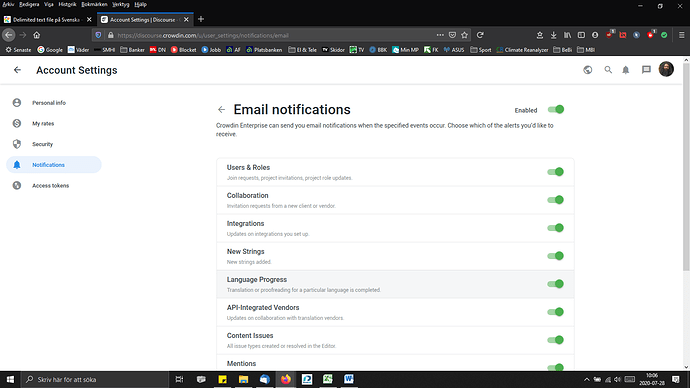Viewport: 690px width, 388px height.
Task: Toggle the master Enabled email switch
Action: coord(556,110)
